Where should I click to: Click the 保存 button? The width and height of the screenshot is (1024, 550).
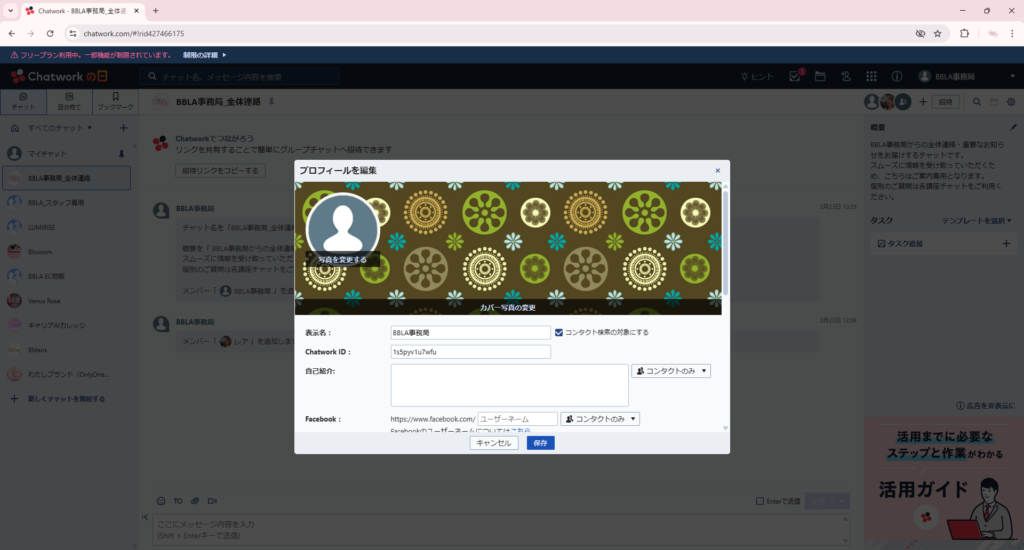tap(540, 443)
